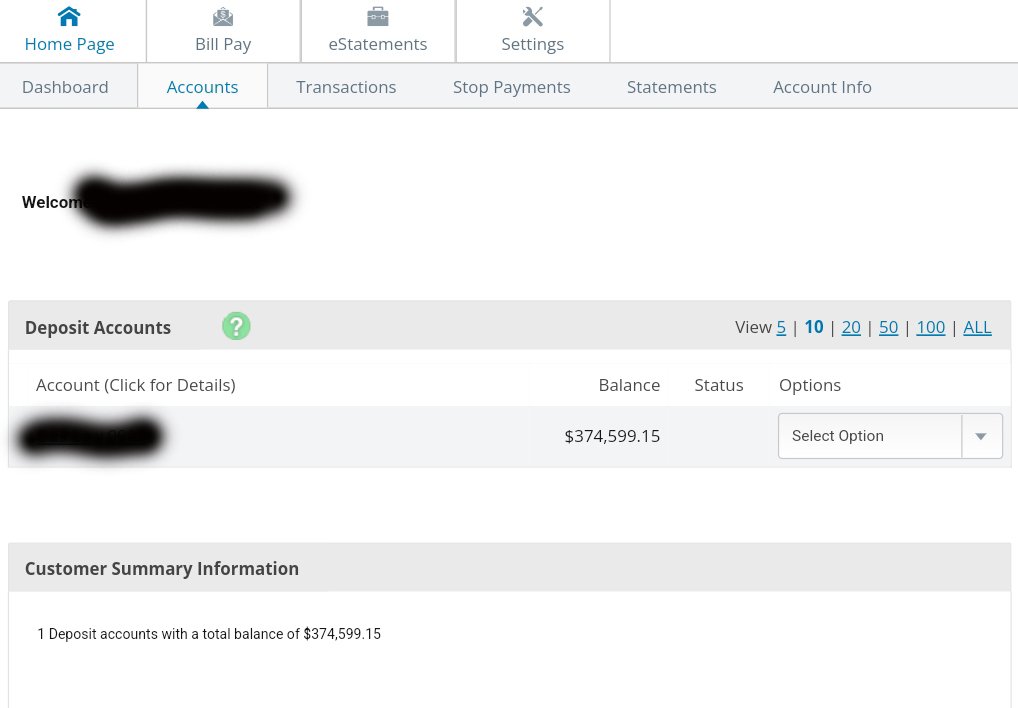Open the Select Option dropdown
This screenshot has width=1018, height=708.
pos(890,436)
